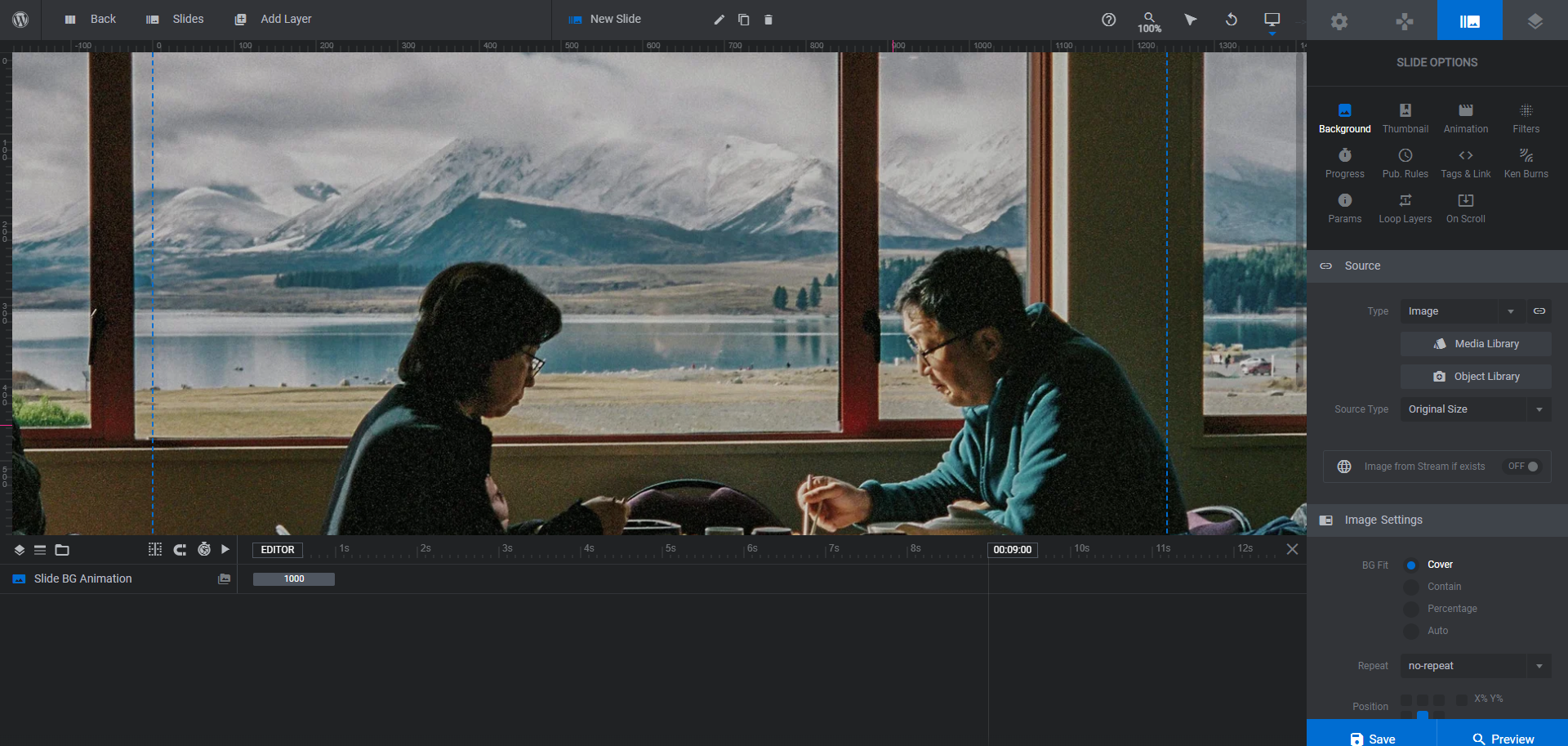
Task: Click the slide background photo canvas
Action: 659,294
